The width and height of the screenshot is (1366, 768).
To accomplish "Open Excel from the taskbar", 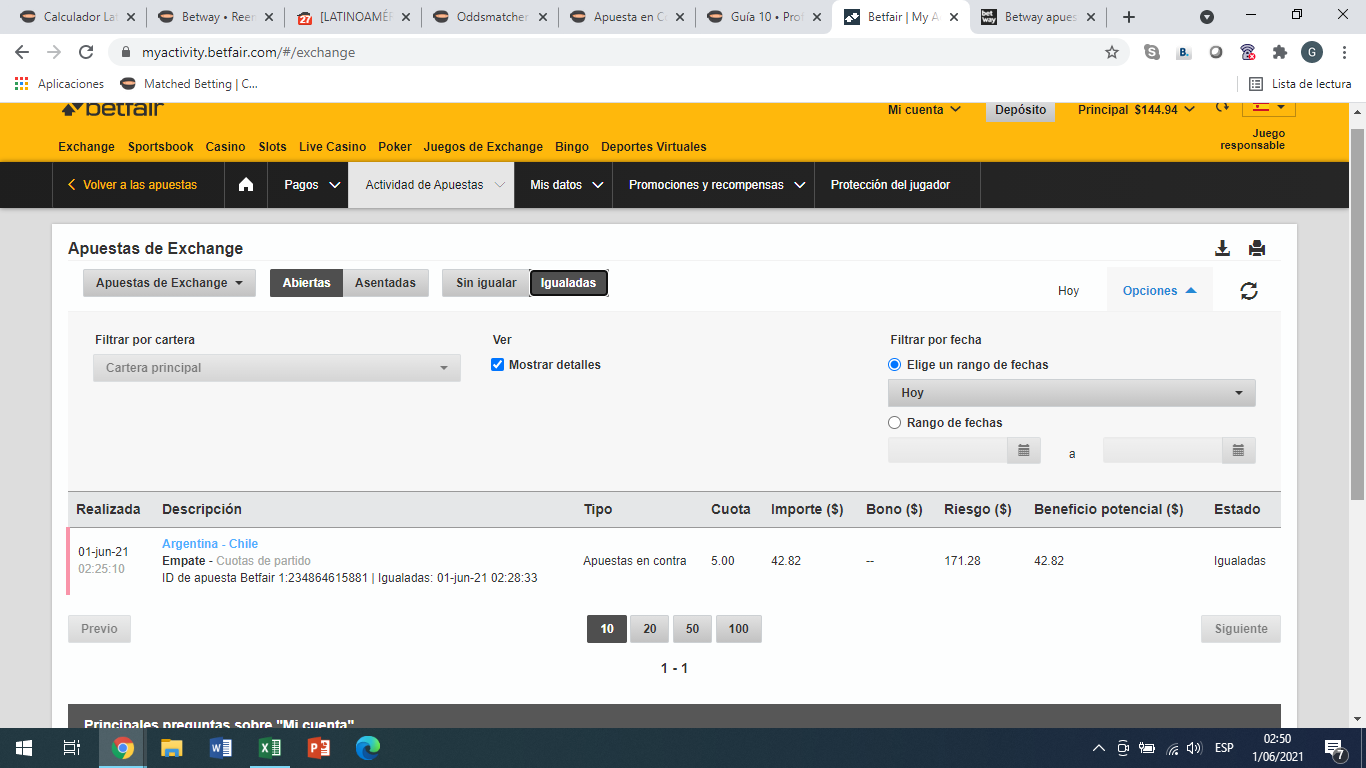I will pyautogui.click(x=270, y=748).
